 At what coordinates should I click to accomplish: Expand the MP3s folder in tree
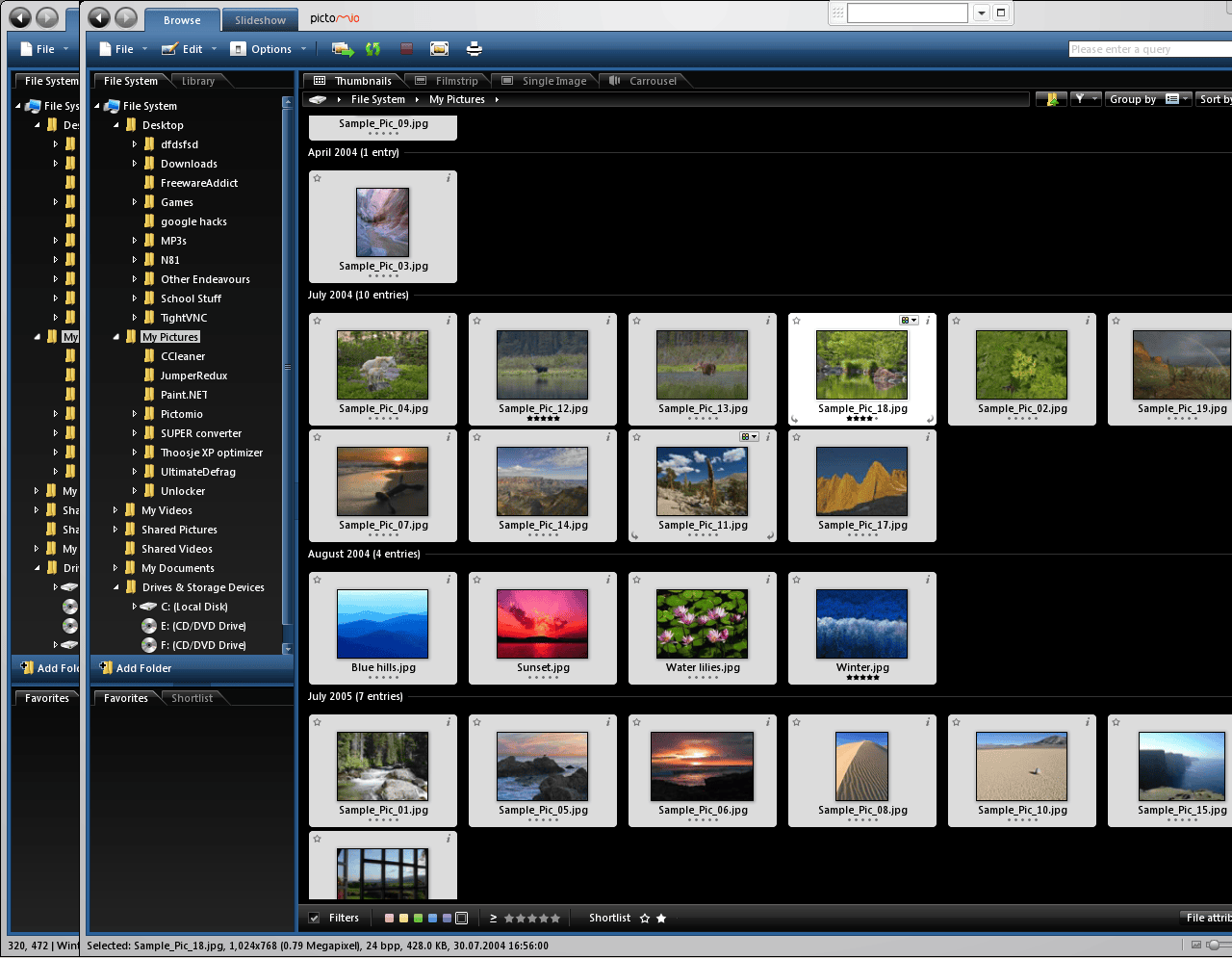click(x=135, y=241)
